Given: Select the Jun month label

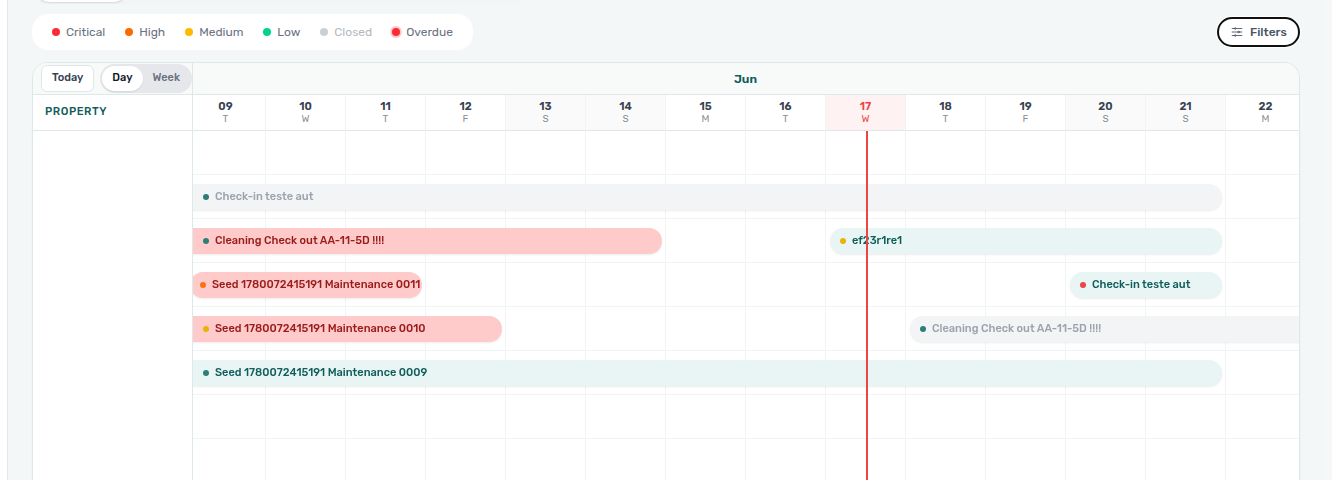Looking at the screenshot, I should [x=745, y=79].
